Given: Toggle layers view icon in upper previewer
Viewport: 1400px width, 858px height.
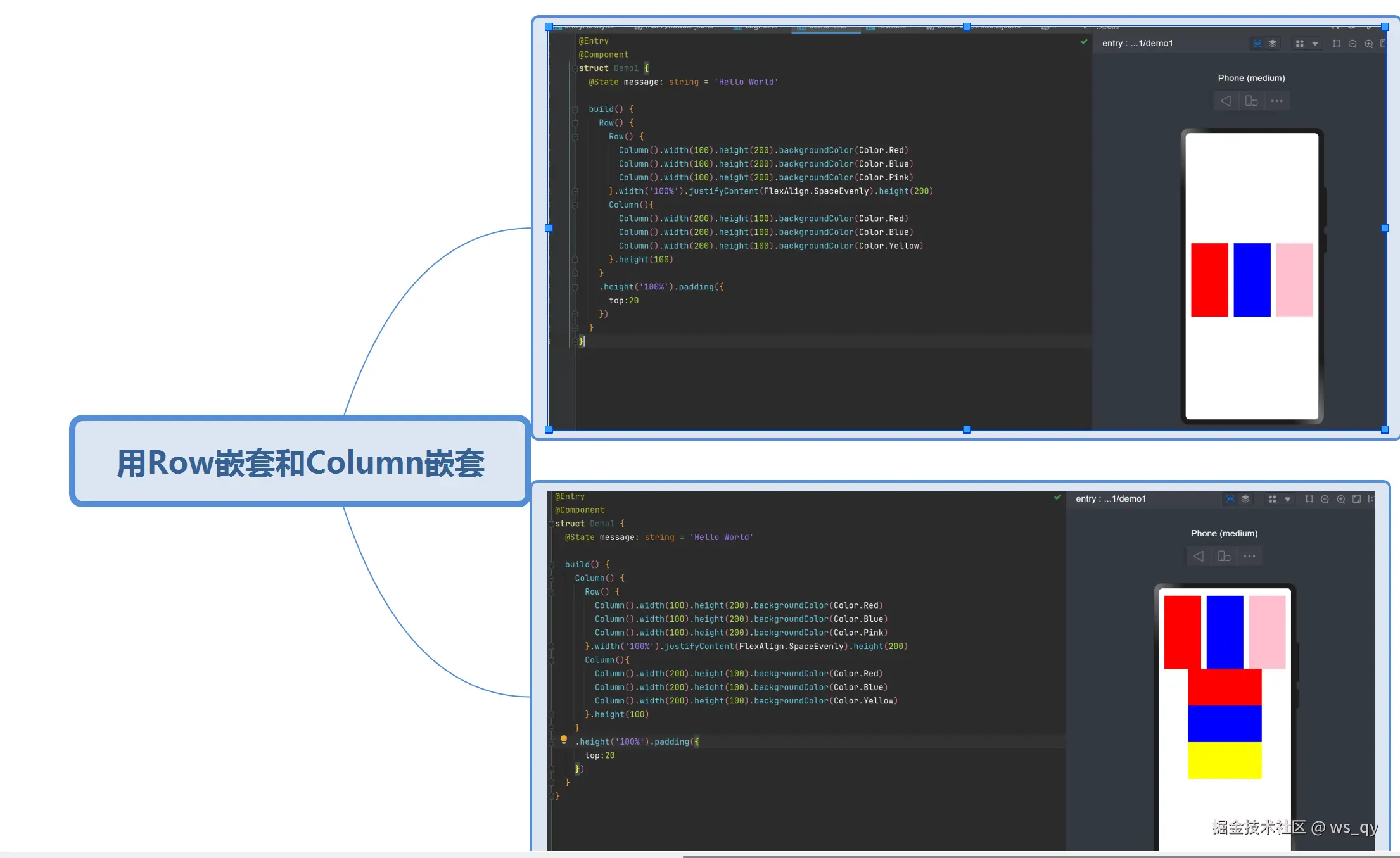Looking at the screenshot, I should pos(1273,44).
